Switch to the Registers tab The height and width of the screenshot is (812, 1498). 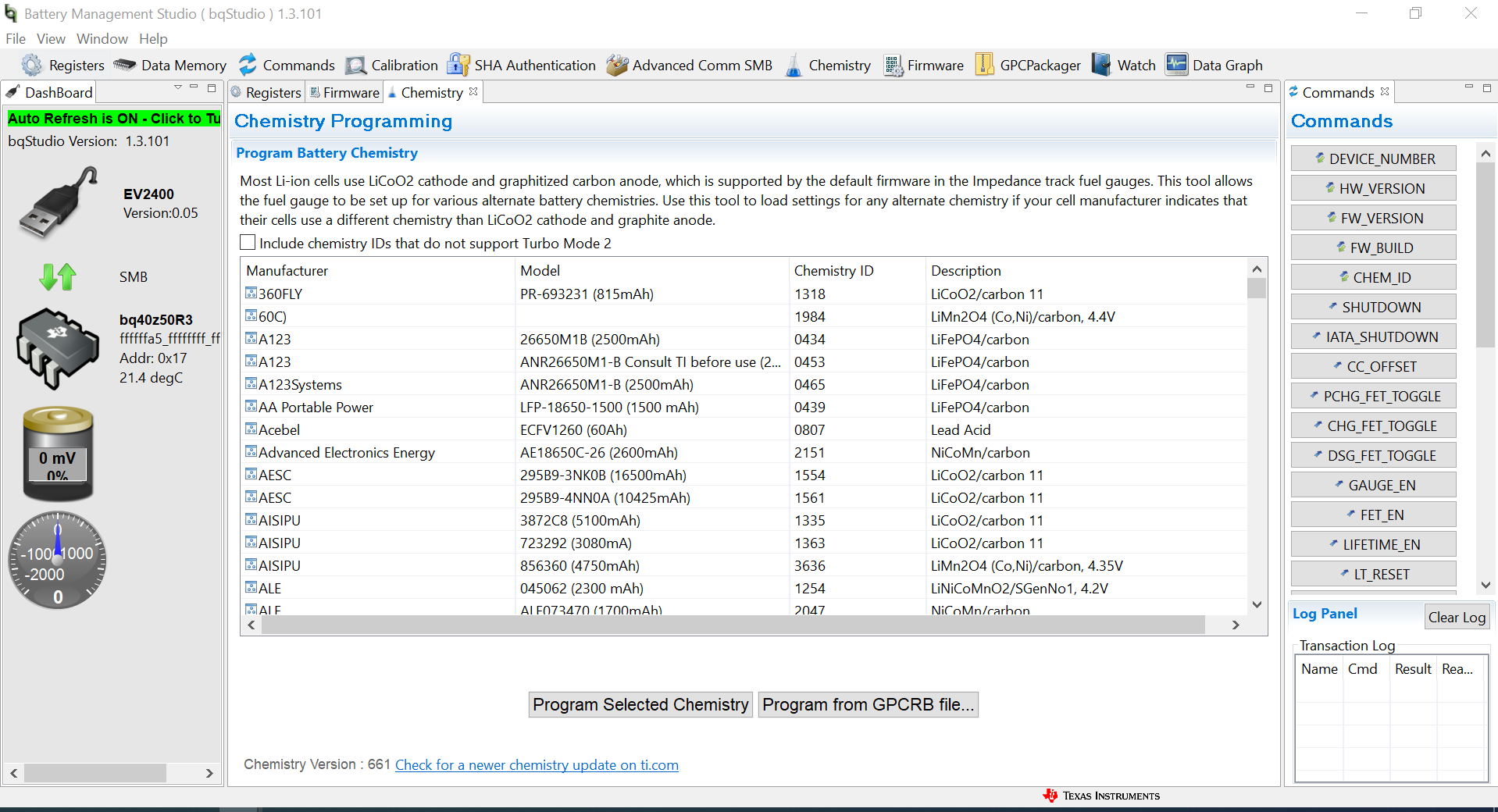[266, 92]
